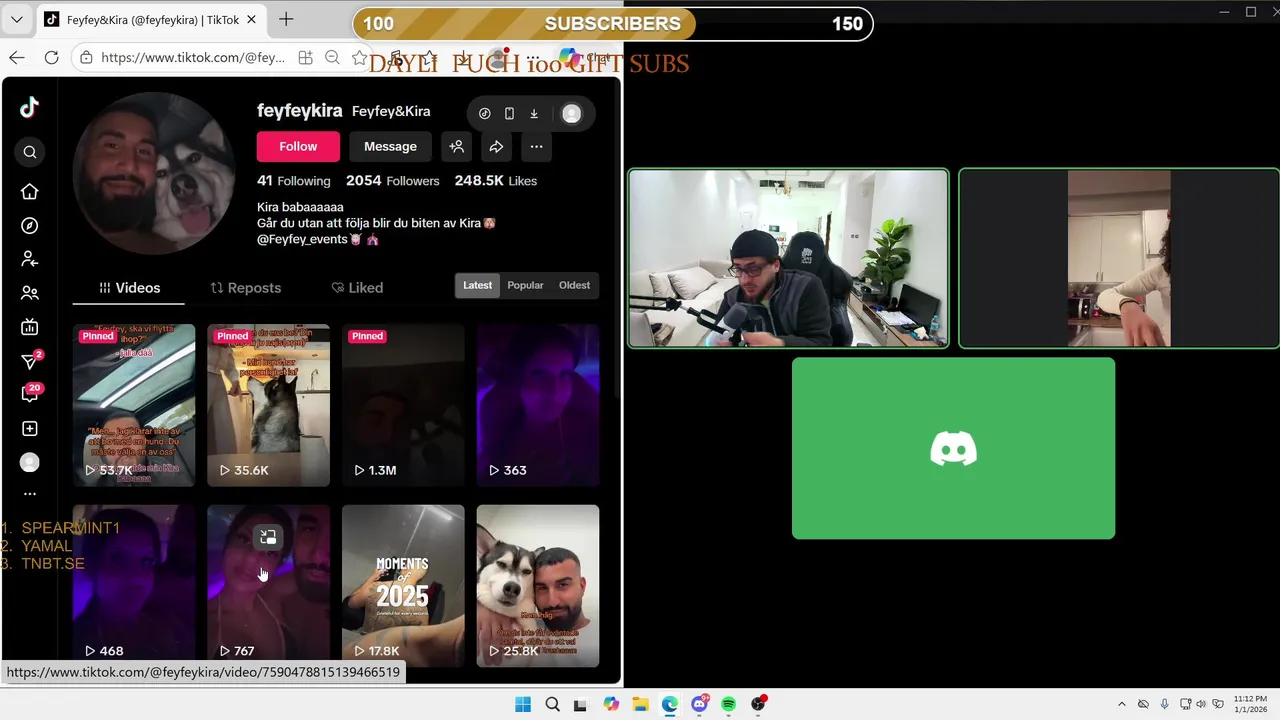Open Activity inbox with badge 20
The width and height of the screenshot is (1280, 720).
pyautogui.click(x=30, y=394)
